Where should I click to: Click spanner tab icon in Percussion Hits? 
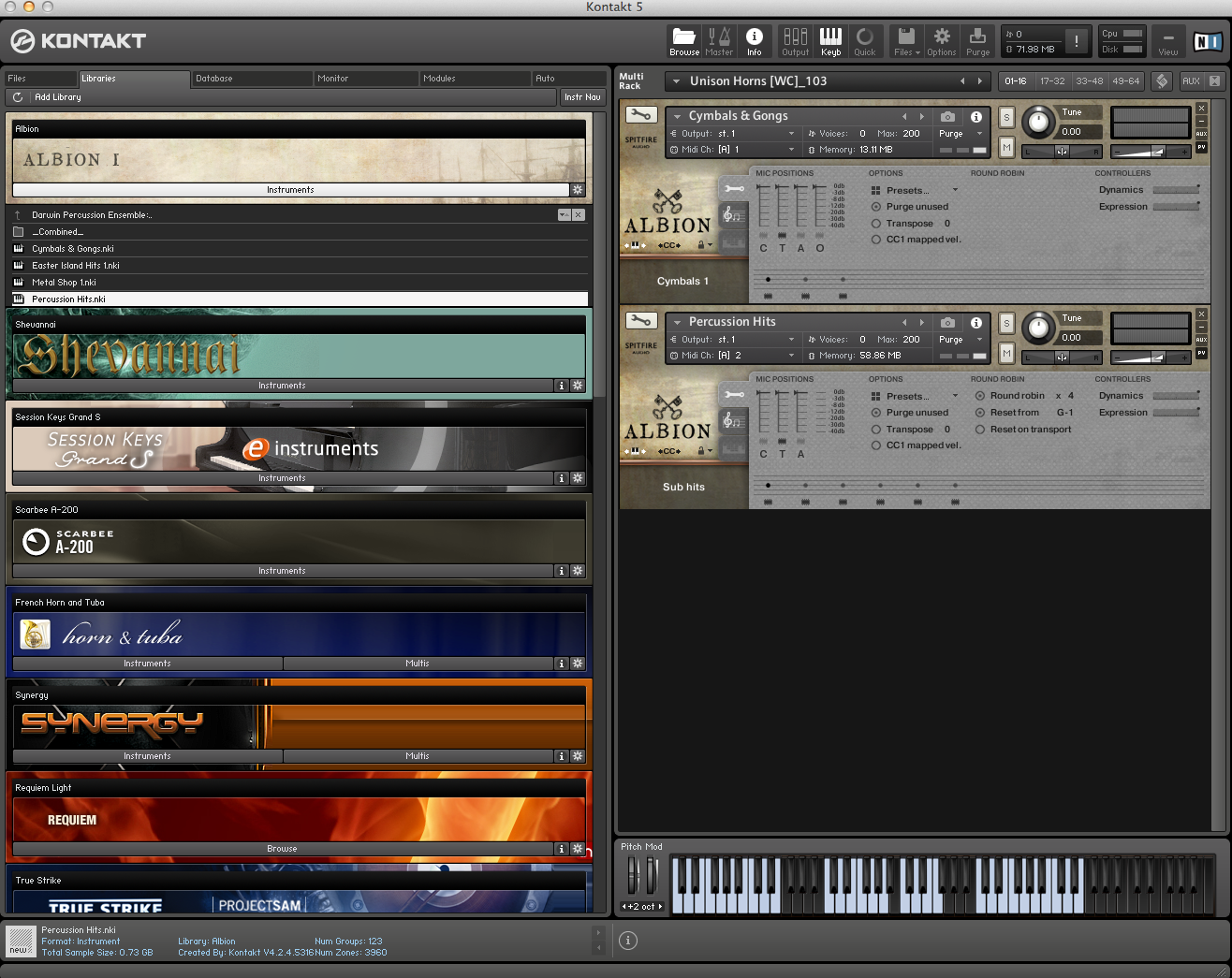tap(733, 394)
